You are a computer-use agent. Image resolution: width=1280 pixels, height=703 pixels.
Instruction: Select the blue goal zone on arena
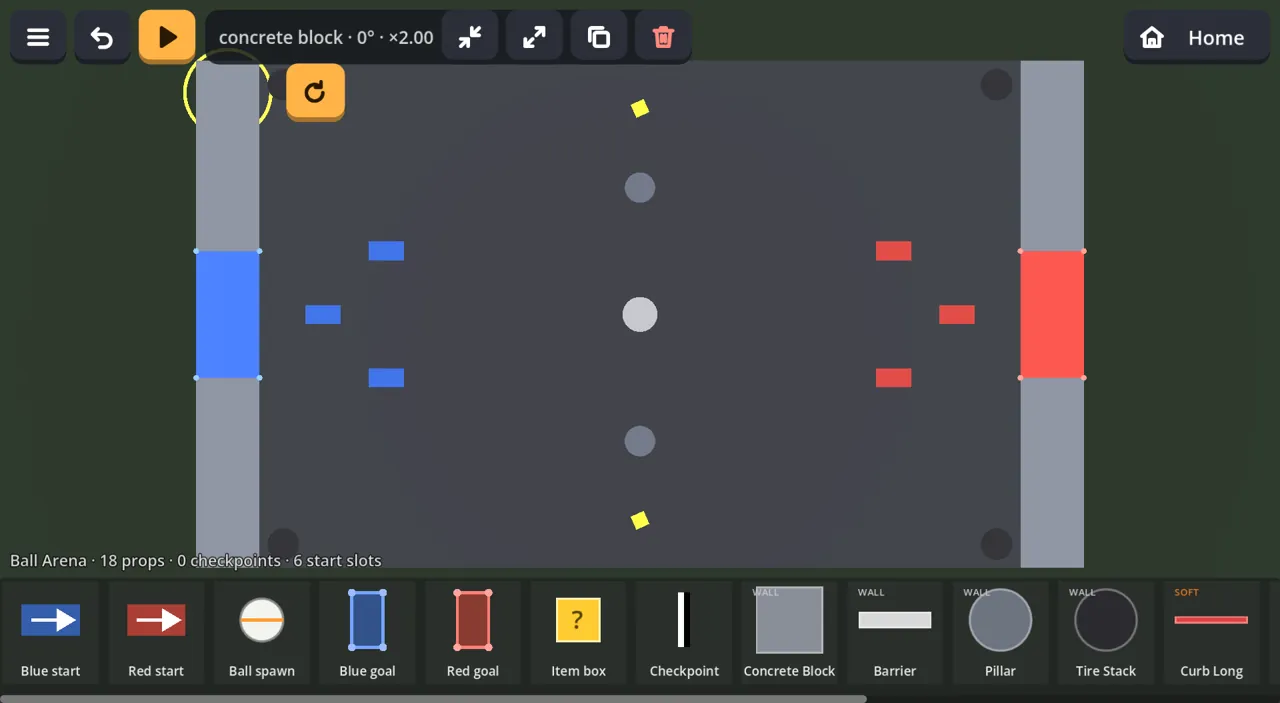(x=228, y=314)
